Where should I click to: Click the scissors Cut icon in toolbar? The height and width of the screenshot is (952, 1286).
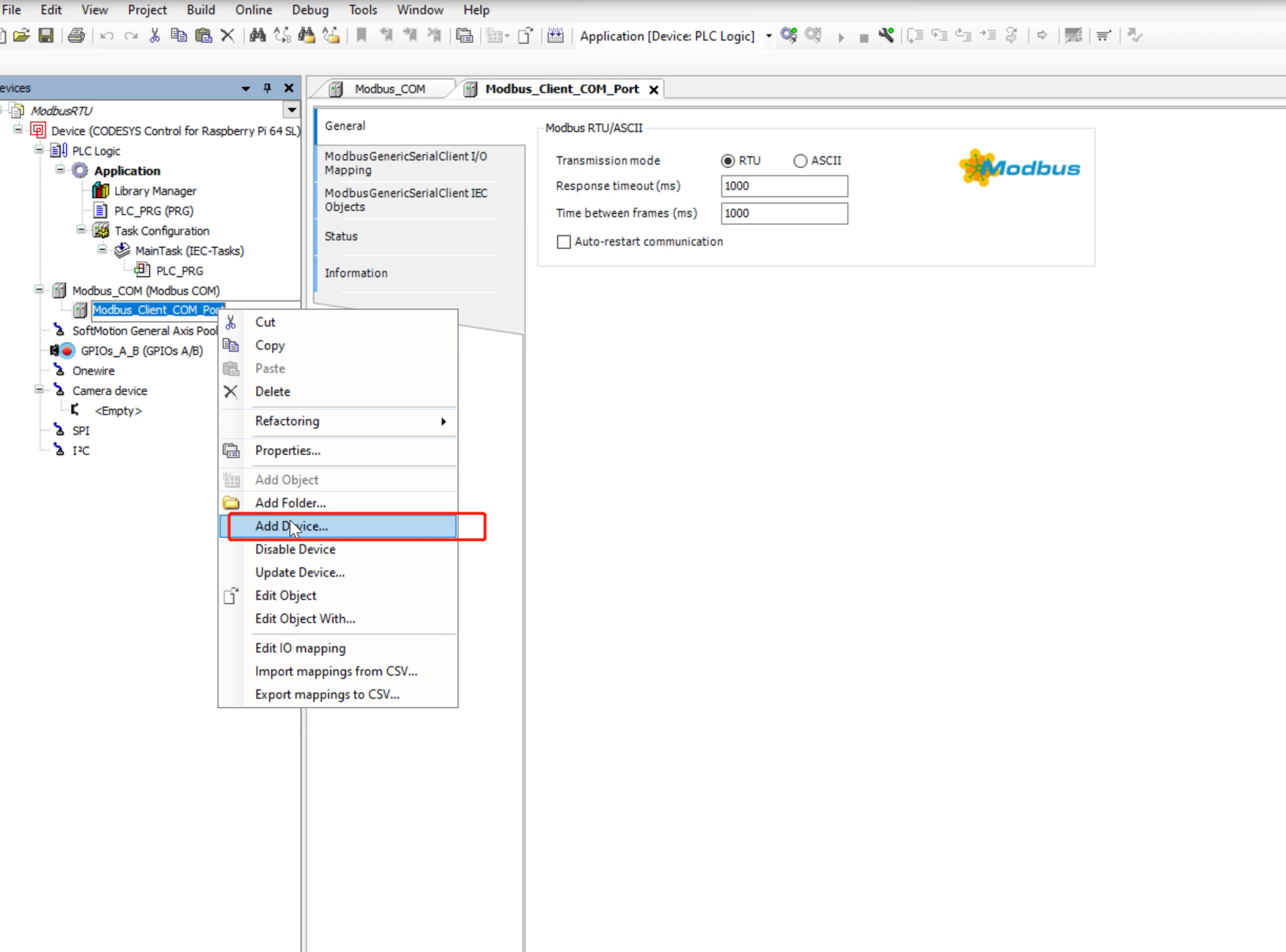[x=155, y=35]
